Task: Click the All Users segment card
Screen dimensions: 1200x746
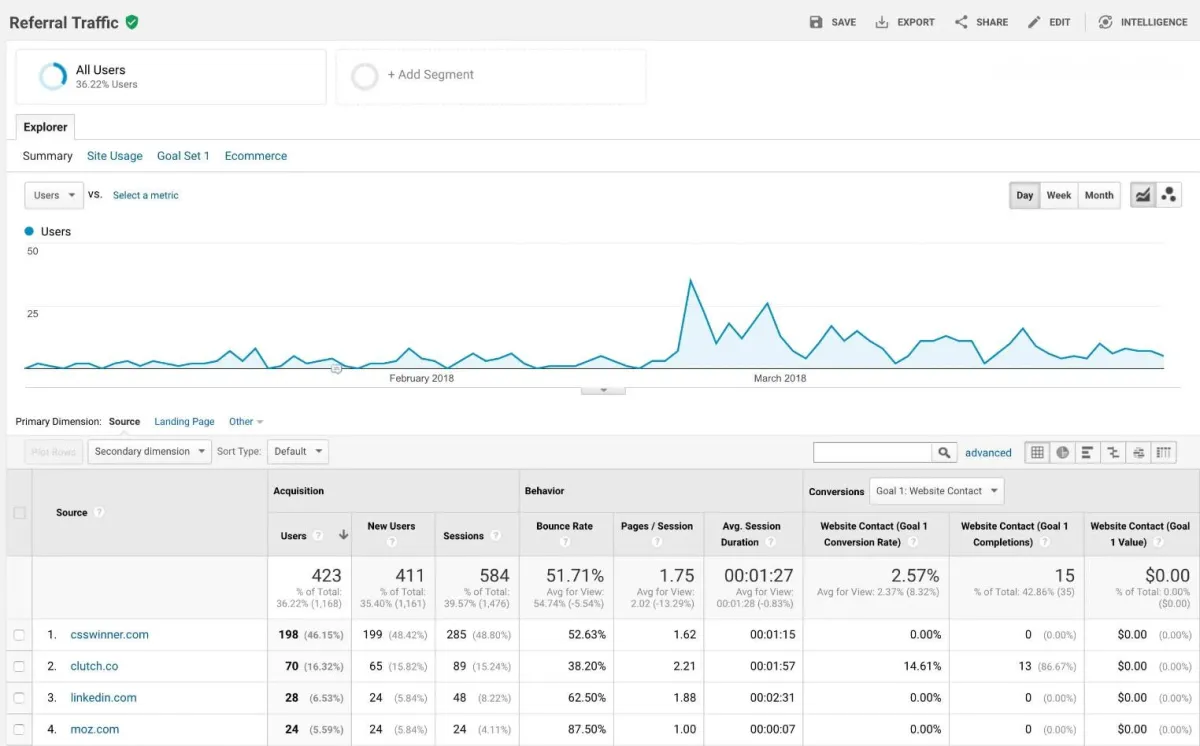Action: tap(171, 77)
